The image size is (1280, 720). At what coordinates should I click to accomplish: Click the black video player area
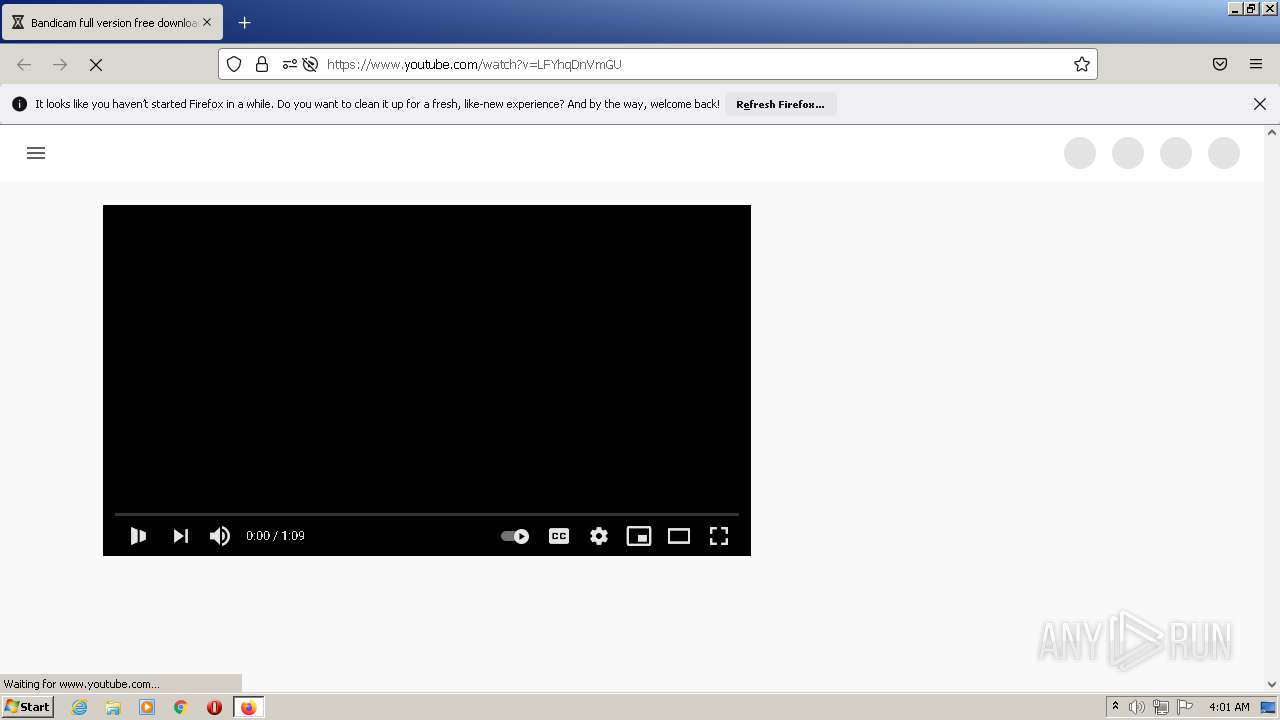click(x=427, y=360)
